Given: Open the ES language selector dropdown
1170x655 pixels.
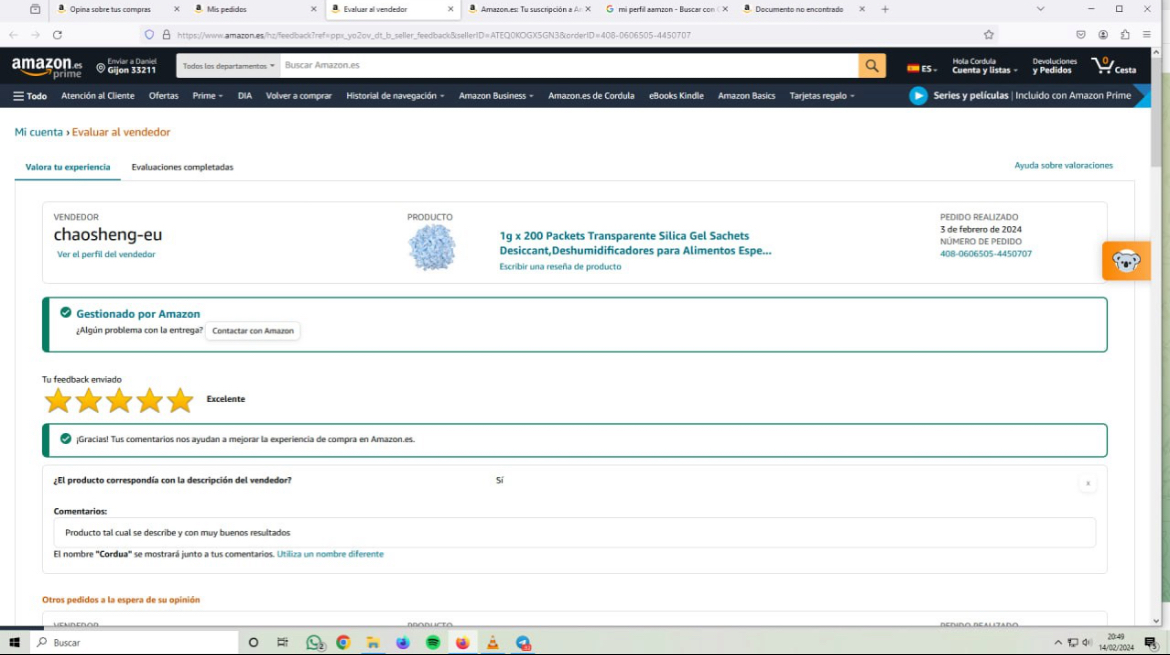Looking at the screenshot, I should coord(922,69).
